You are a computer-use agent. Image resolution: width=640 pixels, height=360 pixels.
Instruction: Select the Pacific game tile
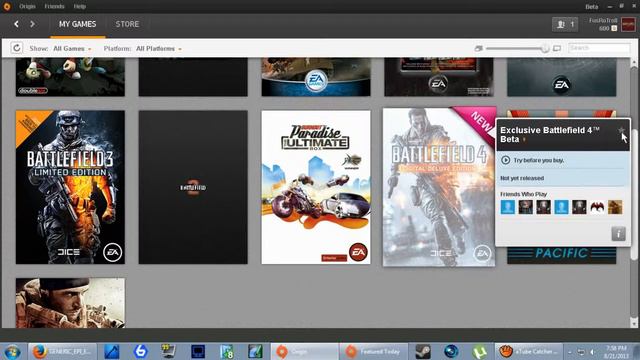pos(562,255)
